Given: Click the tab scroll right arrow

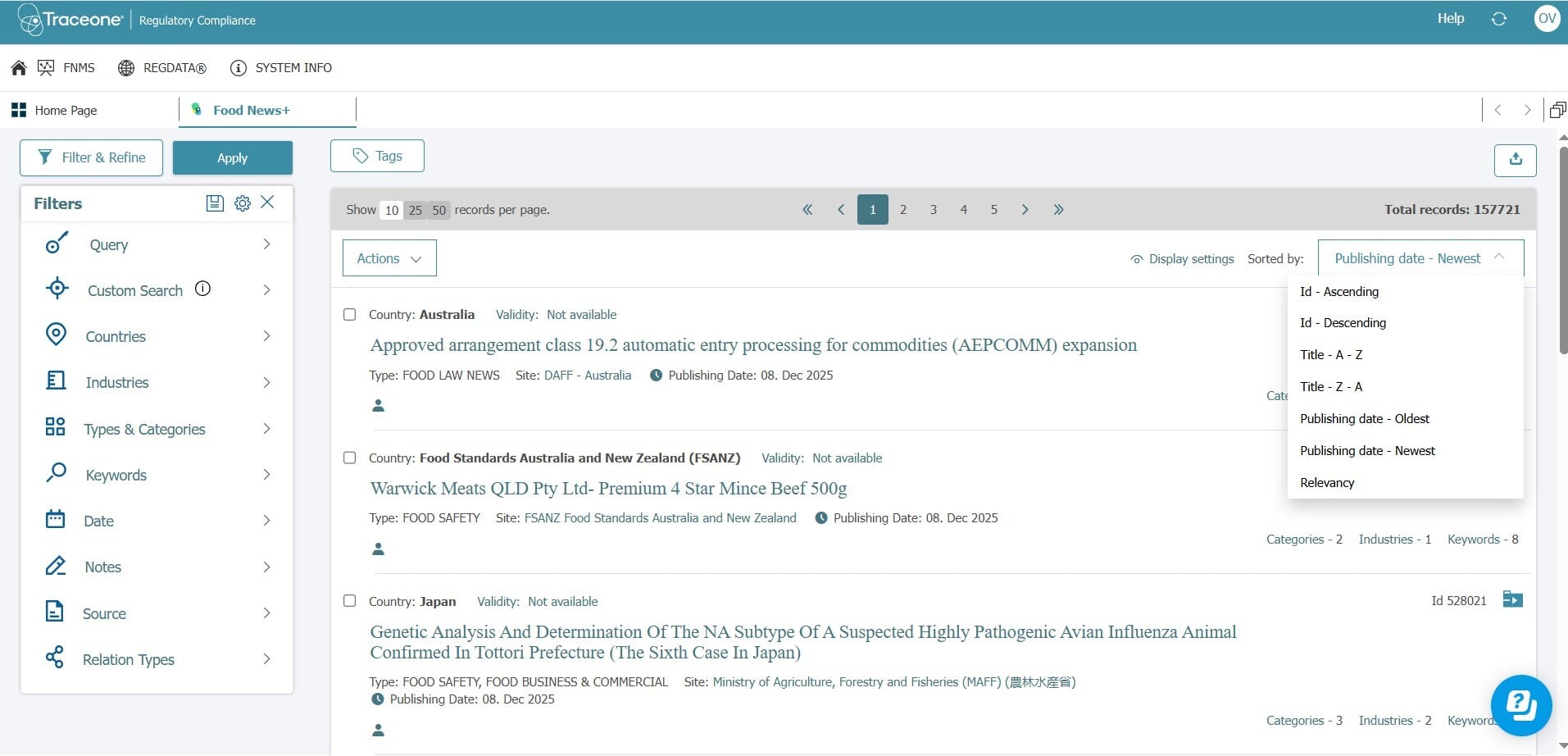Looking at the screenshot, I should (1527, 110).
